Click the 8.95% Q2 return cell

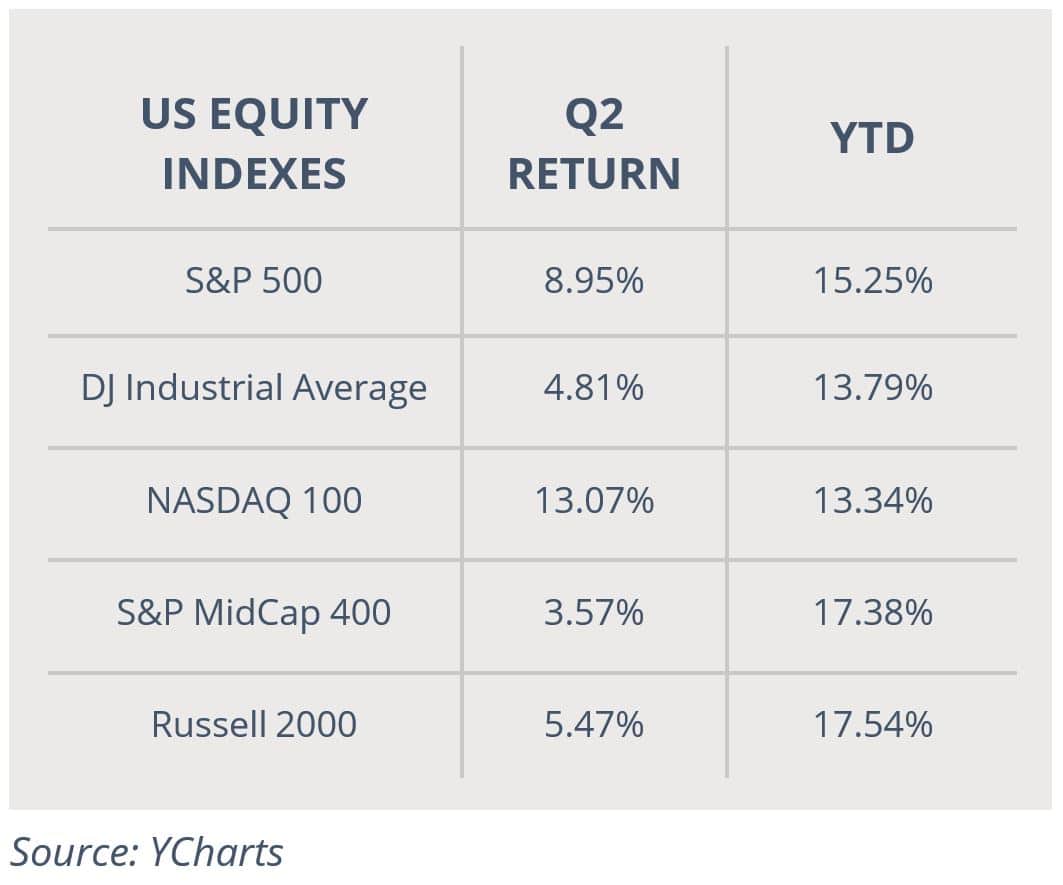click(x=594, y=280)
